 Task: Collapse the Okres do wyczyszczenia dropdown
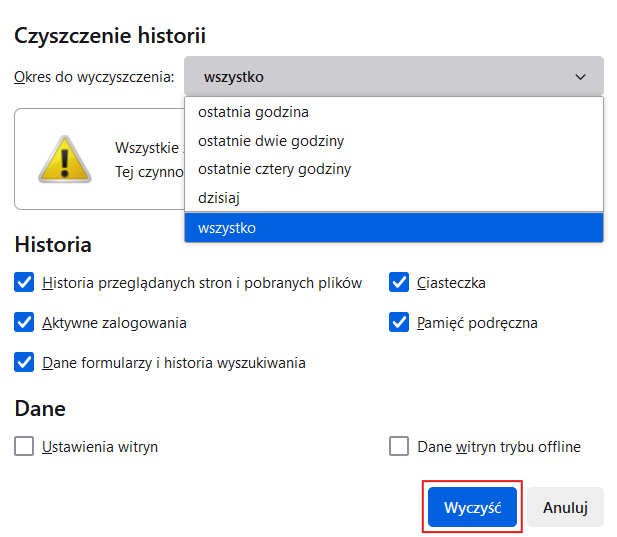[394, 76]
